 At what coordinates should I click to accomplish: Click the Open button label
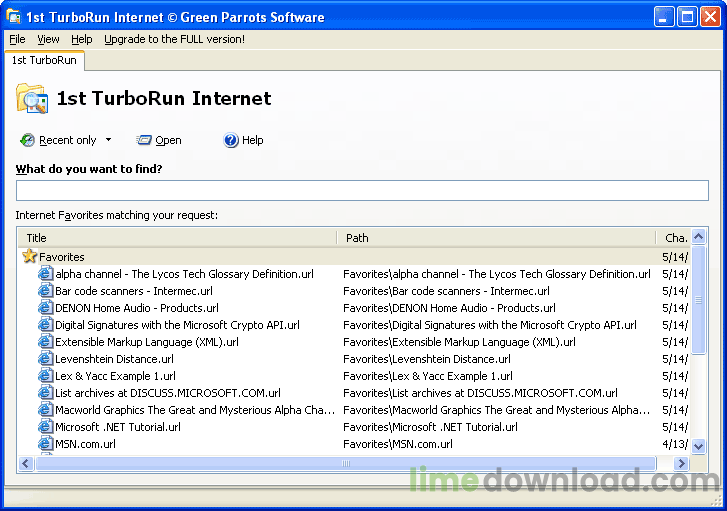click(x=168, y=140)
